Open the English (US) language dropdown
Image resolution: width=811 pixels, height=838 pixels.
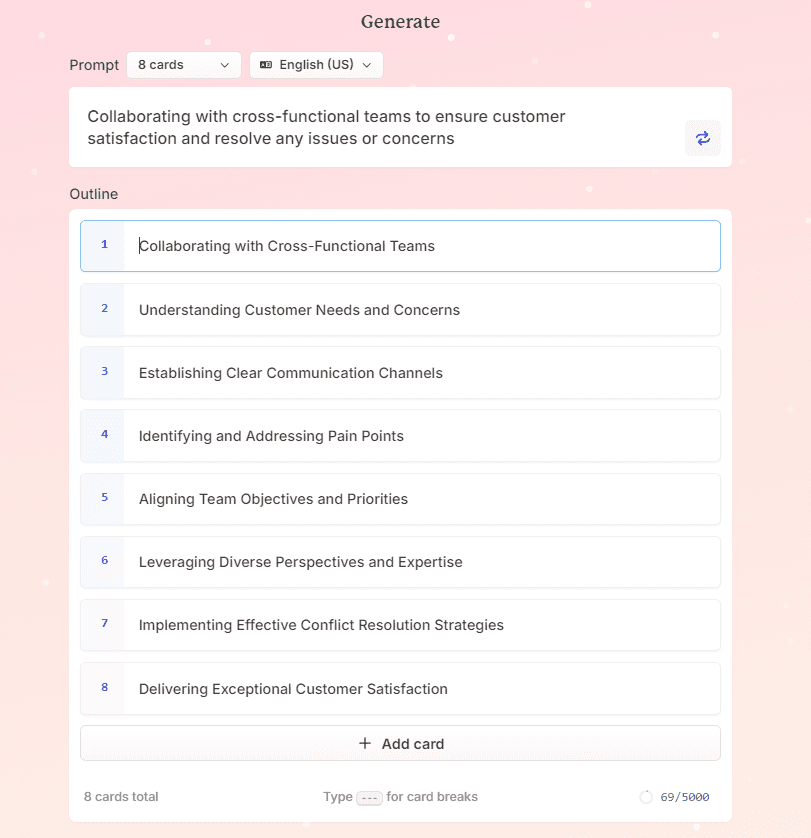pos(316,65)
